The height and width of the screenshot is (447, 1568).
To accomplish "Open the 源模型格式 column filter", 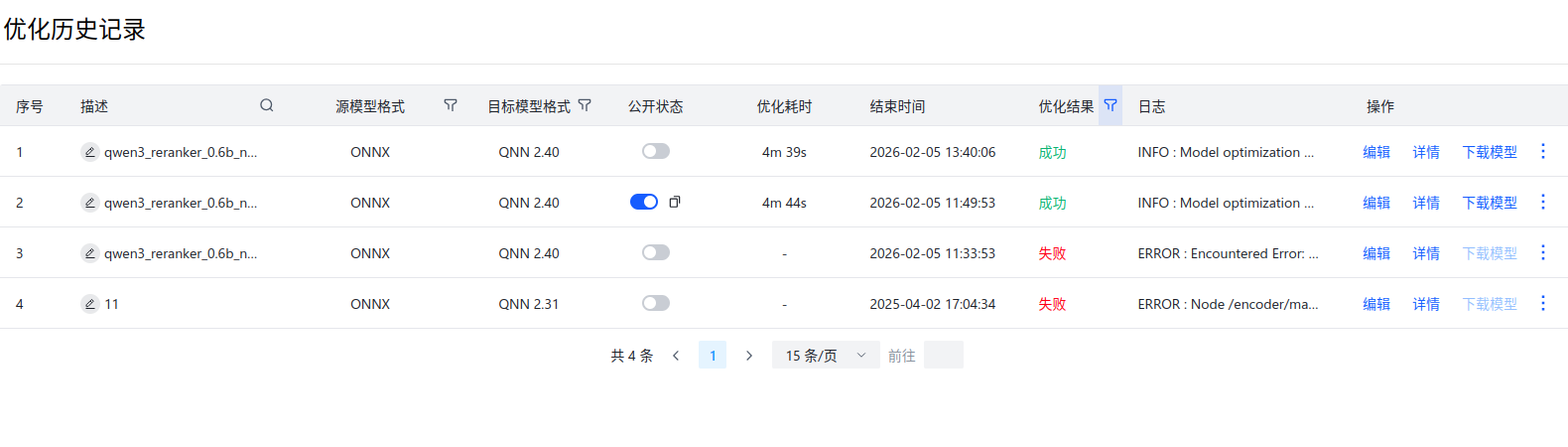I will pos(451,105).
